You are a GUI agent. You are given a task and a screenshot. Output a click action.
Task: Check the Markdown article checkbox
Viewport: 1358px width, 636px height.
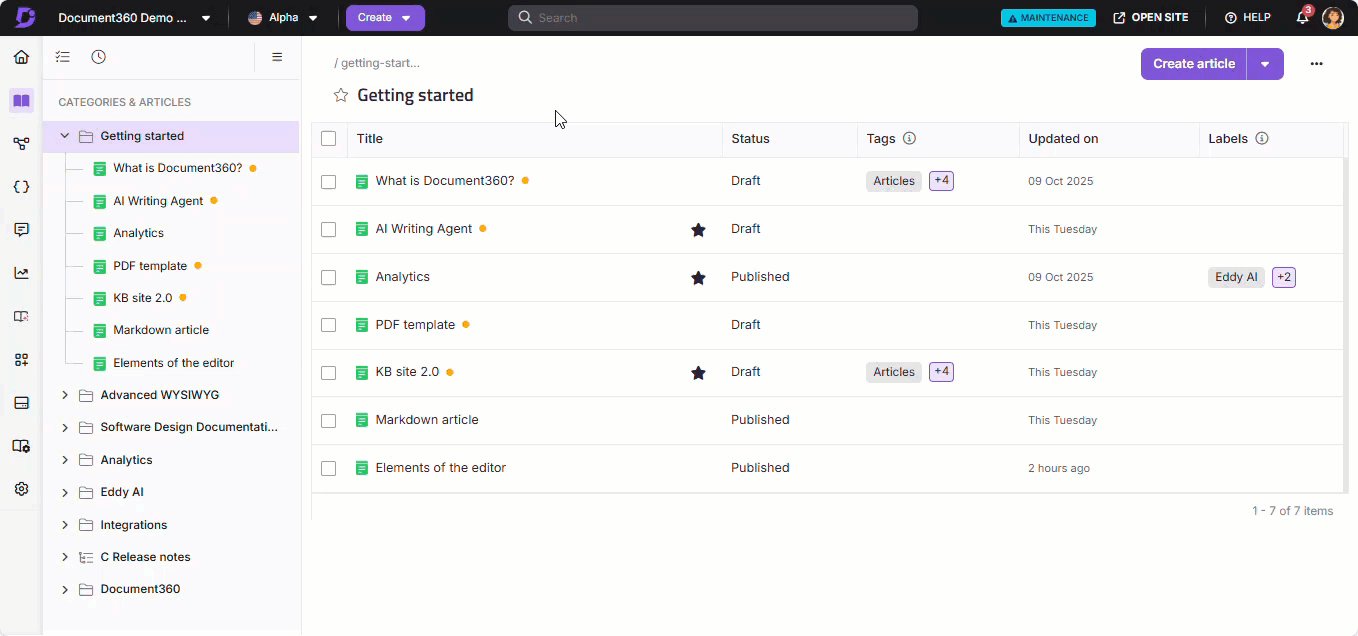tap(328, 421)
